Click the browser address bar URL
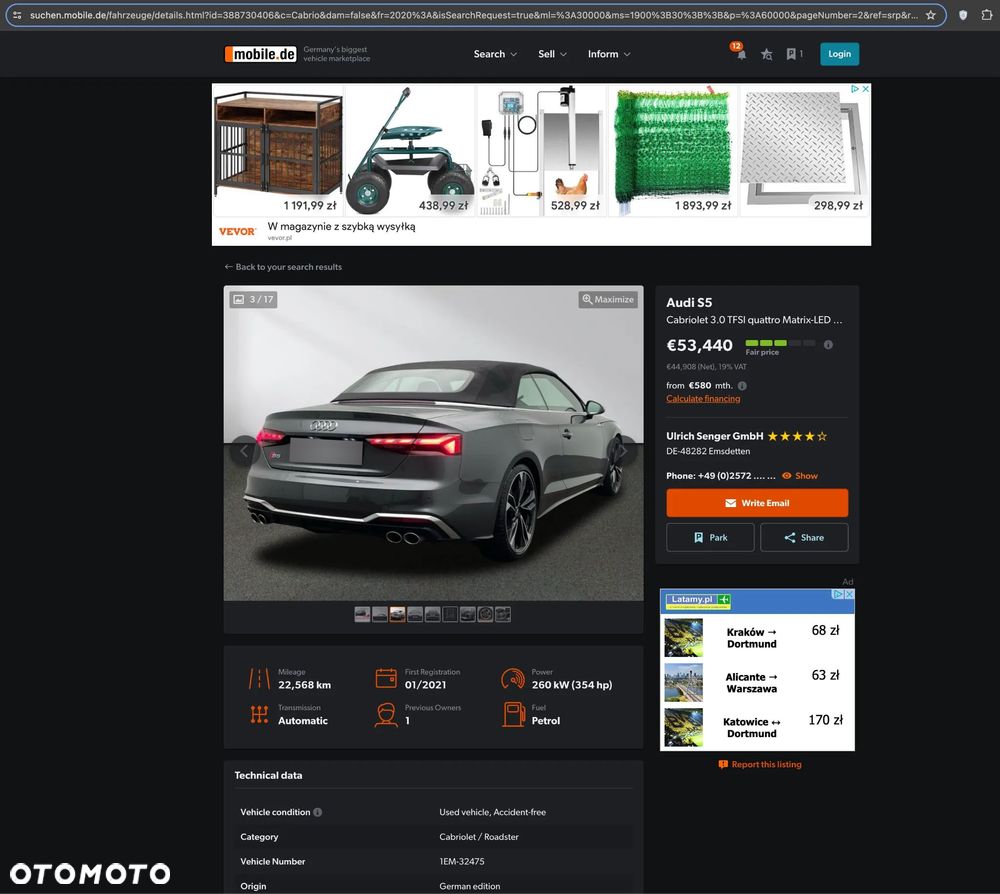The image size is (1000, 894). 473,15
